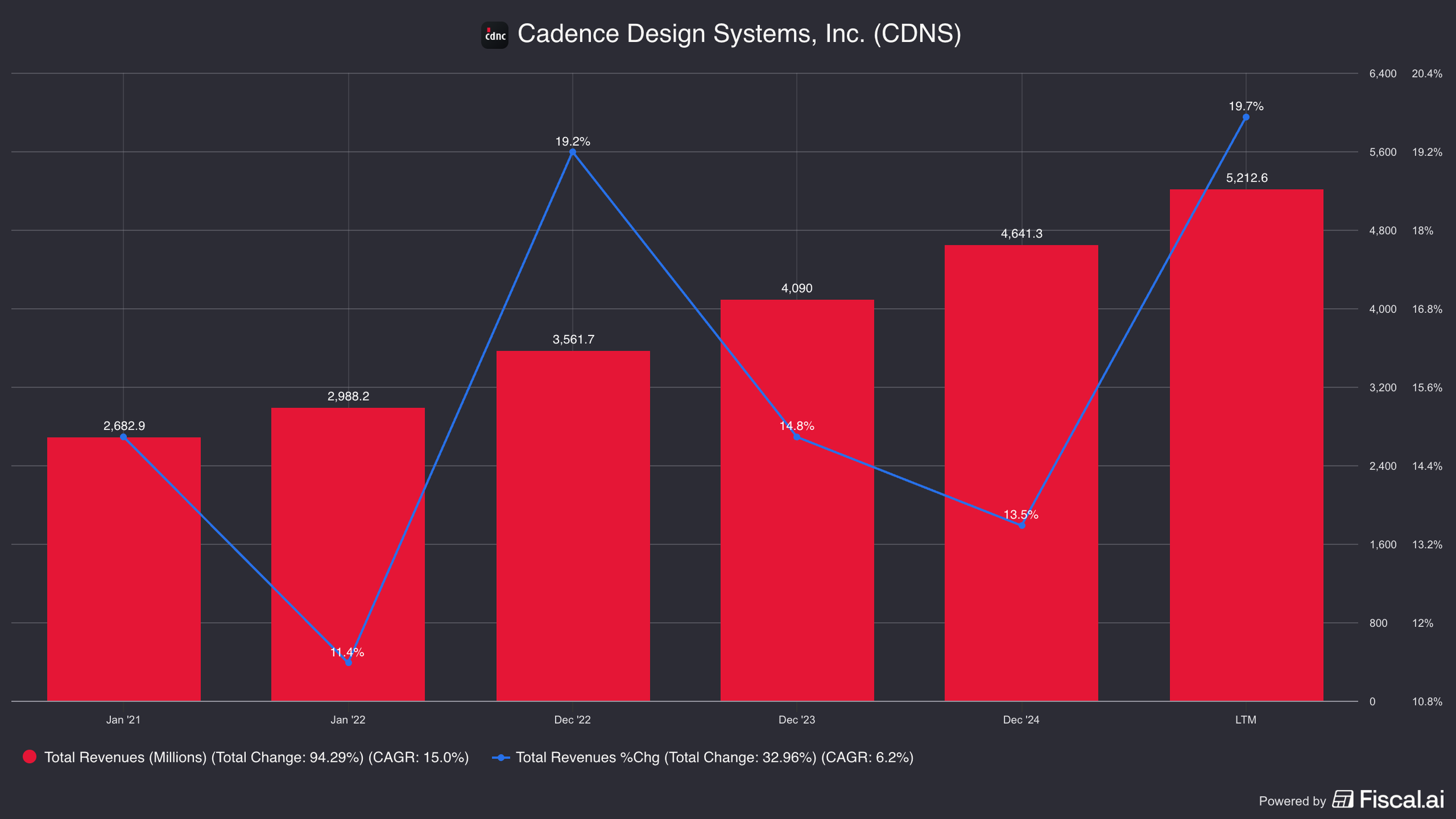Click the 11.4% low data point
This screenshot has height=819, width=1456.
pyautogui.click(x=348, y=662)
